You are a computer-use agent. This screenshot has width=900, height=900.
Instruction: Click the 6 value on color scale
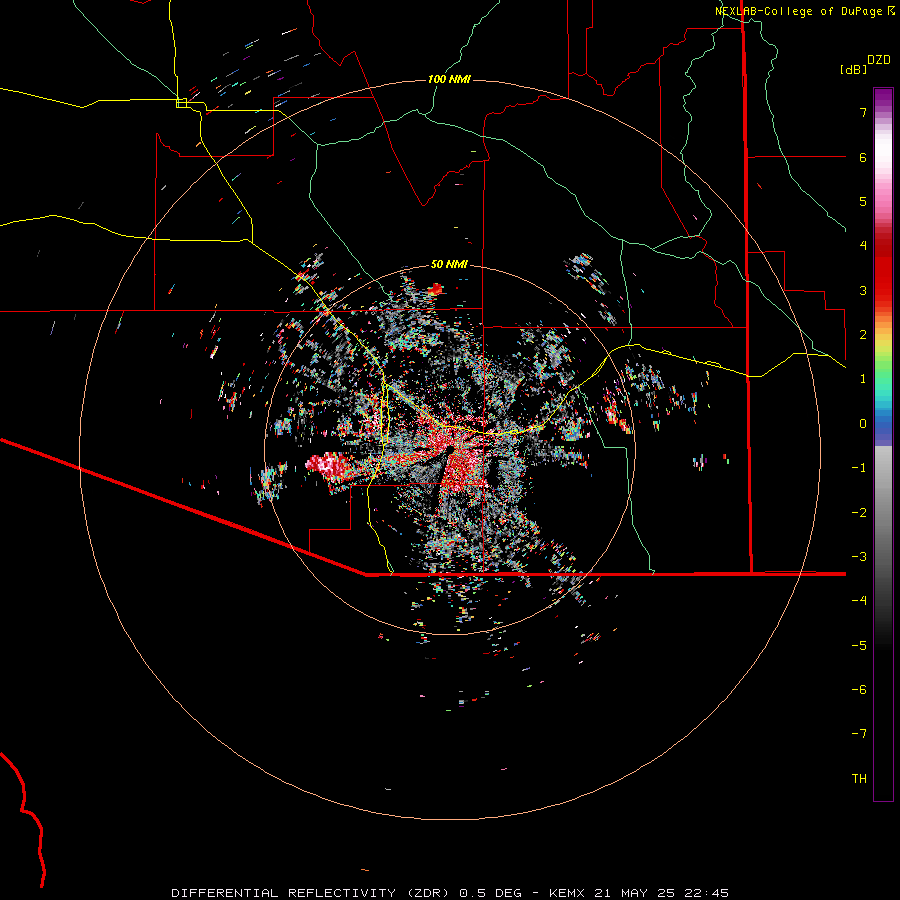tap(863, 157)
